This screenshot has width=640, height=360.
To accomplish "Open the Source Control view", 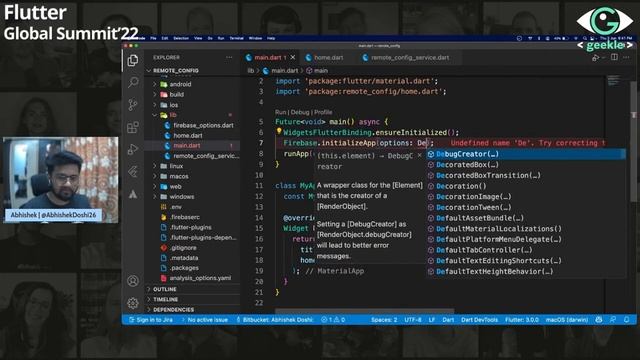I will (x=133, y=104).
